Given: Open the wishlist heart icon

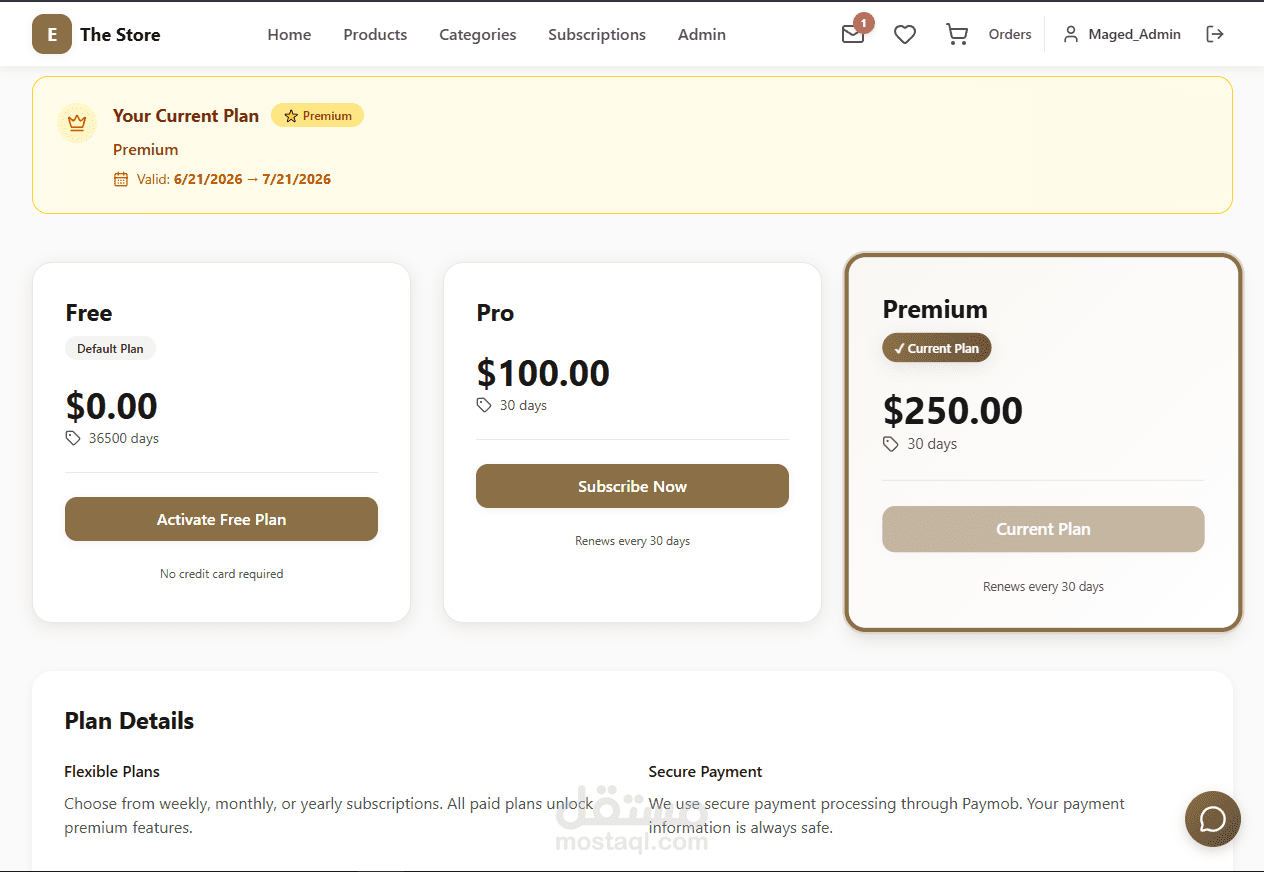Looking at the screenshot, I should [x=905, y=35].
